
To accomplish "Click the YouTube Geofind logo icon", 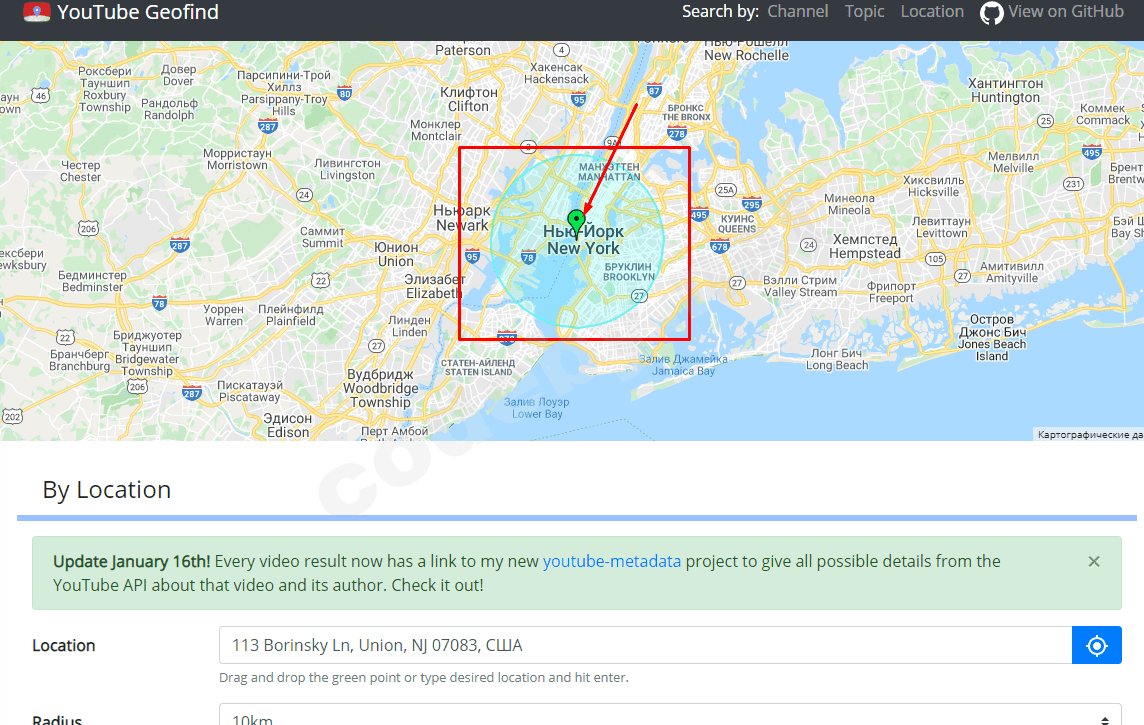I will (x=36, y=12).
